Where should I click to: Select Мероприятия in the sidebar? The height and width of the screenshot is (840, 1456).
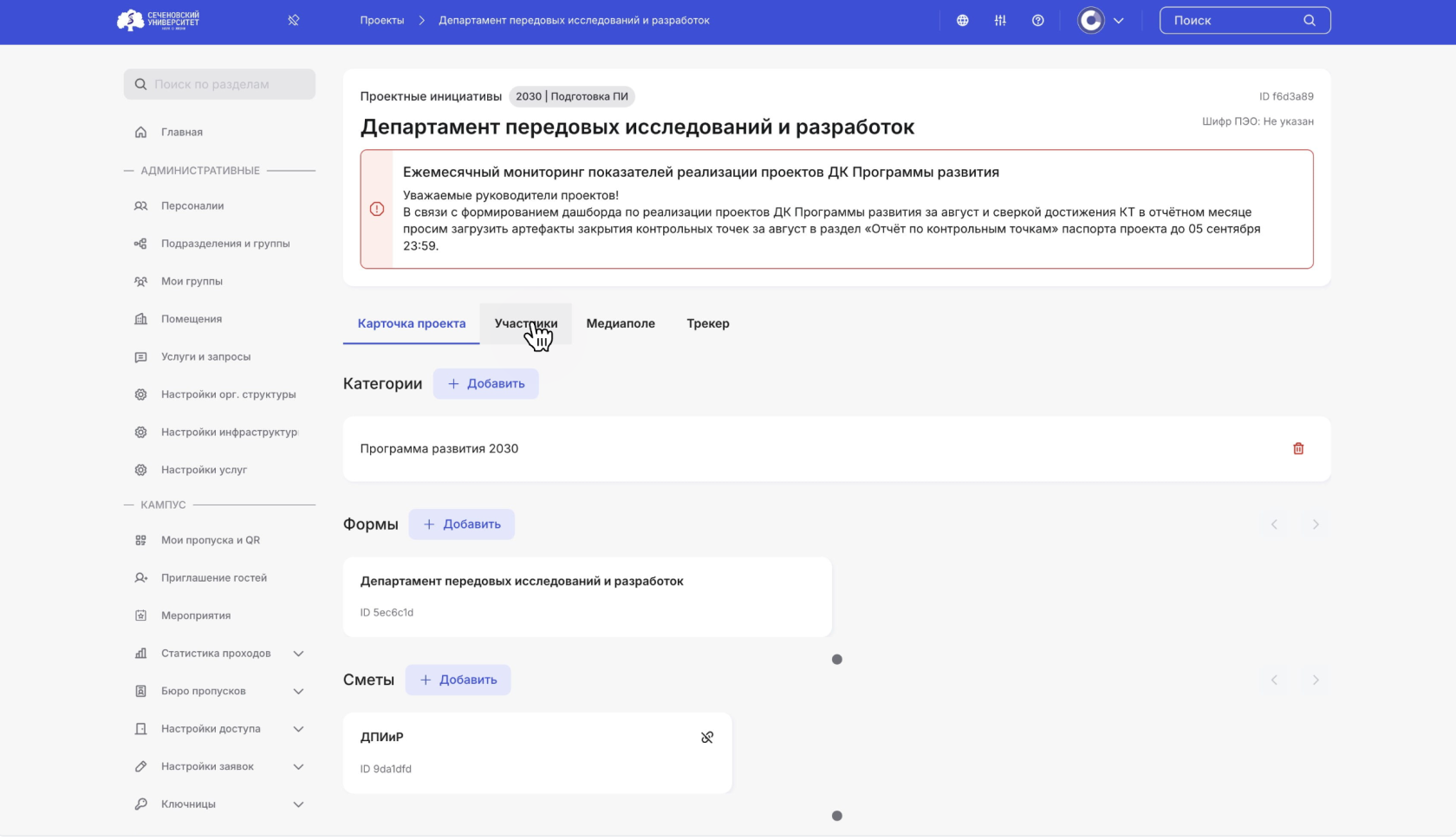click(x=195, y=615)
